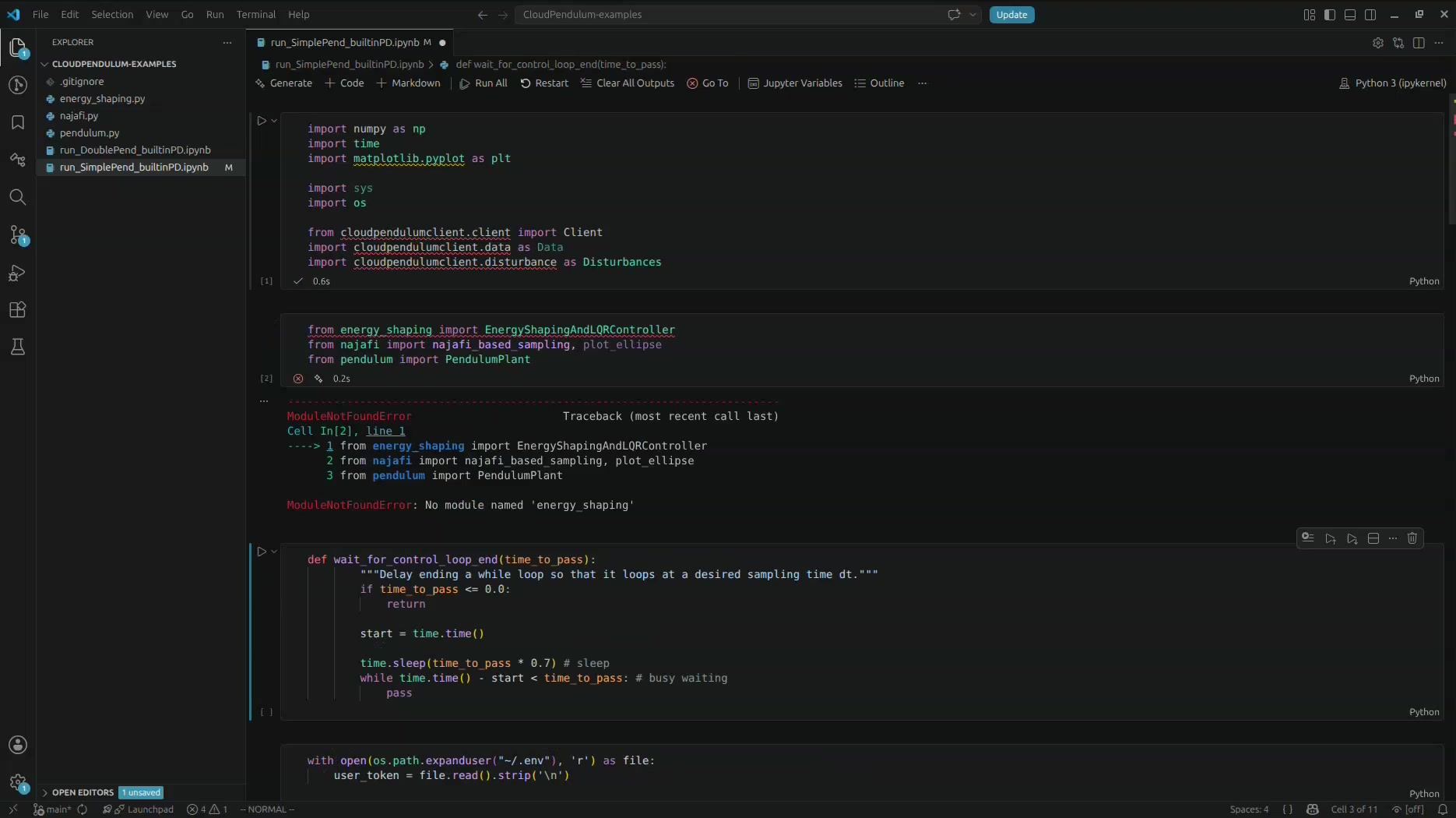Follow the 'line 1' traceback link
1456x818 pixels.
click(x=385, y=431)
